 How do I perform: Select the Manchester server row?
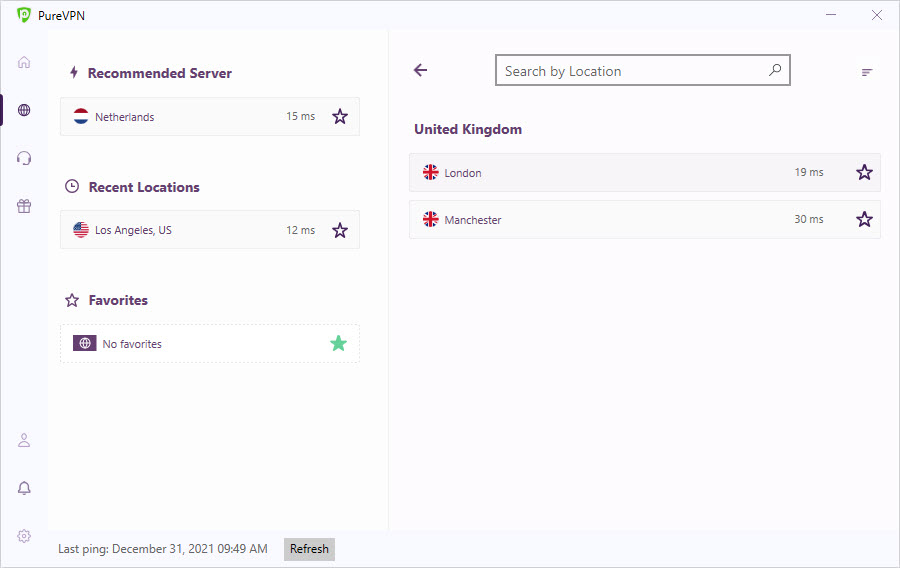(645, 219)
